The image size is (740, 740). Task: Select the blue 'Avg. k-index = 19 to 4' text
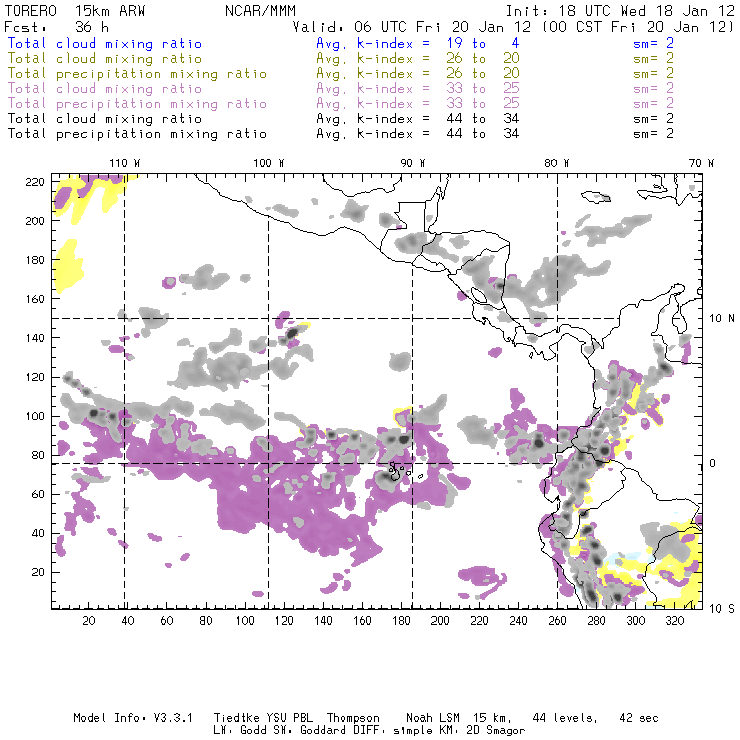418,44
